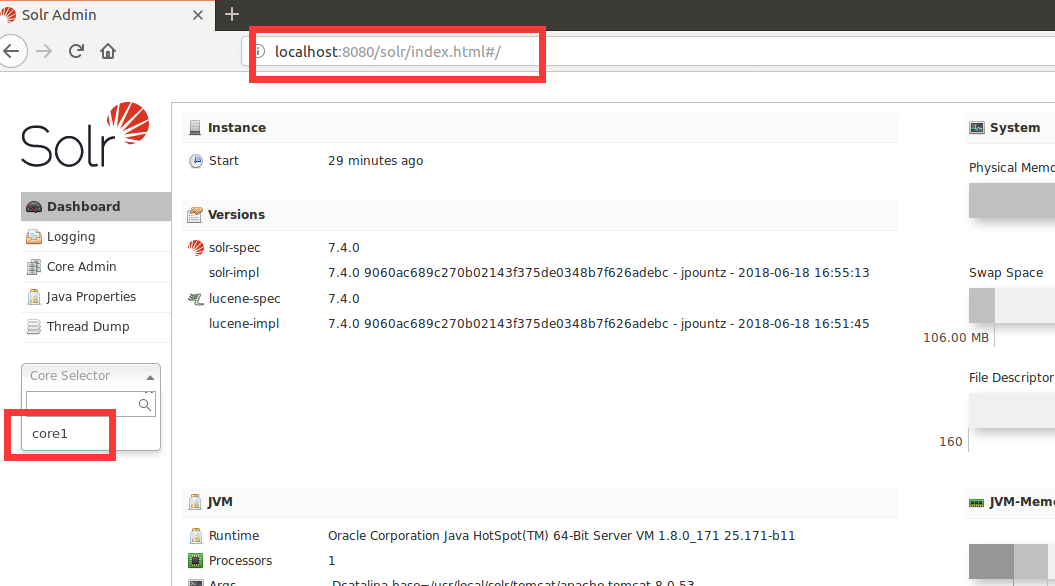Click the Processors value 1
Viewport: 1055px width, 586px height.
tap(332, 560)
